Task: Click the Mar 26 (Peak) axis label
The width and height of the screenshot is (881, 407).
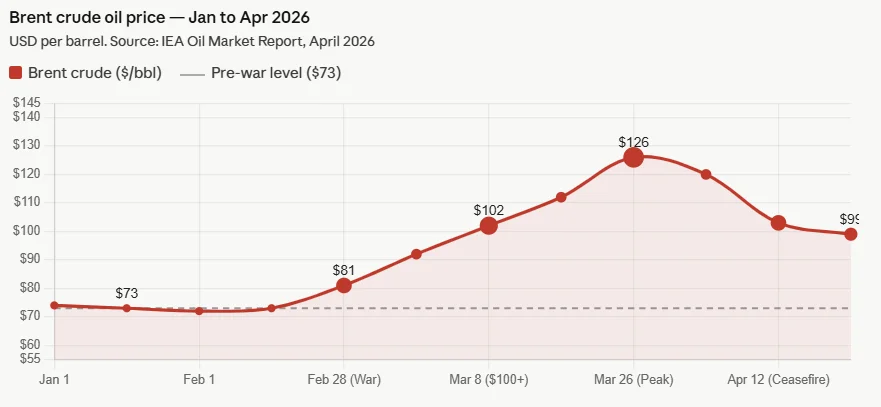Action: click(x=633, y=380)
